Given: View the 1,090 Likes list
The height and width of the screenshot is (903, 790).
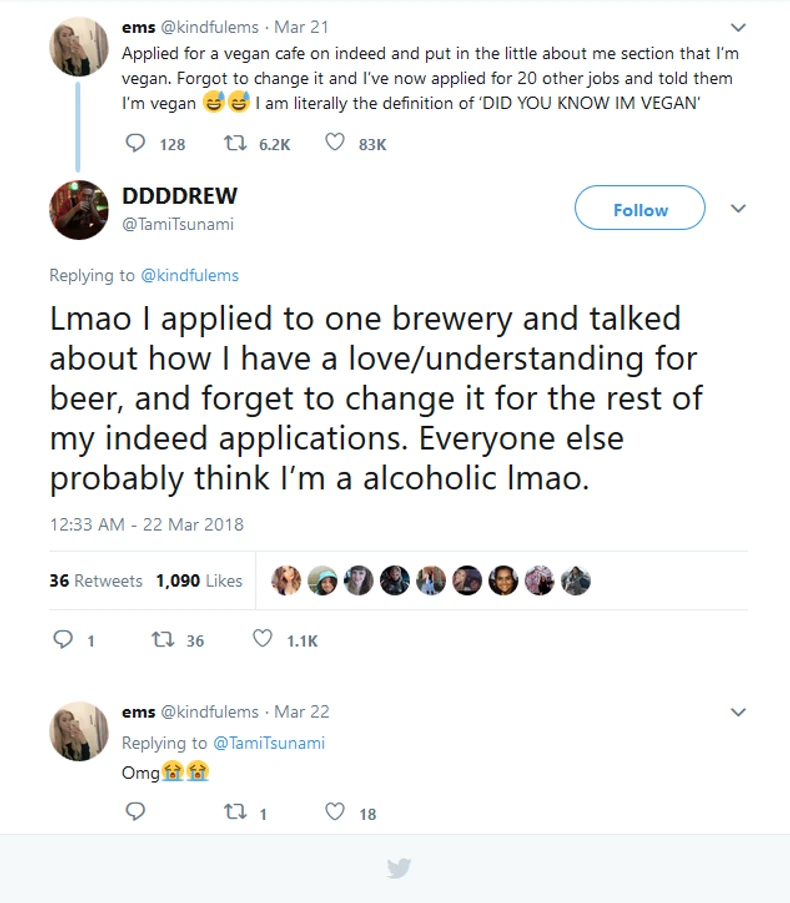Looking at the screenshot, I should point(199,581).
